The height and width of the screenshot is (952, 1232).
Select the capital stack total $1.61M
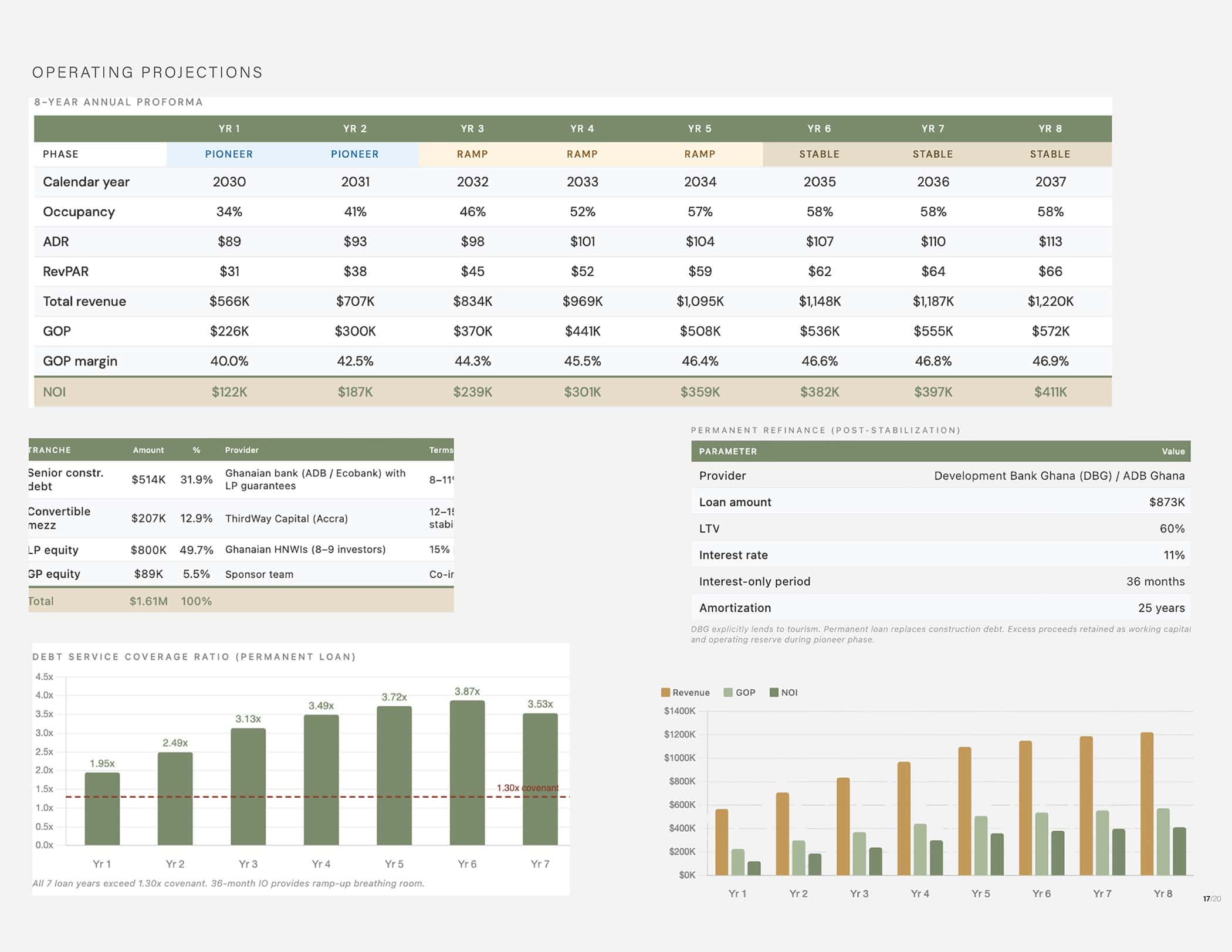(148, 601)
